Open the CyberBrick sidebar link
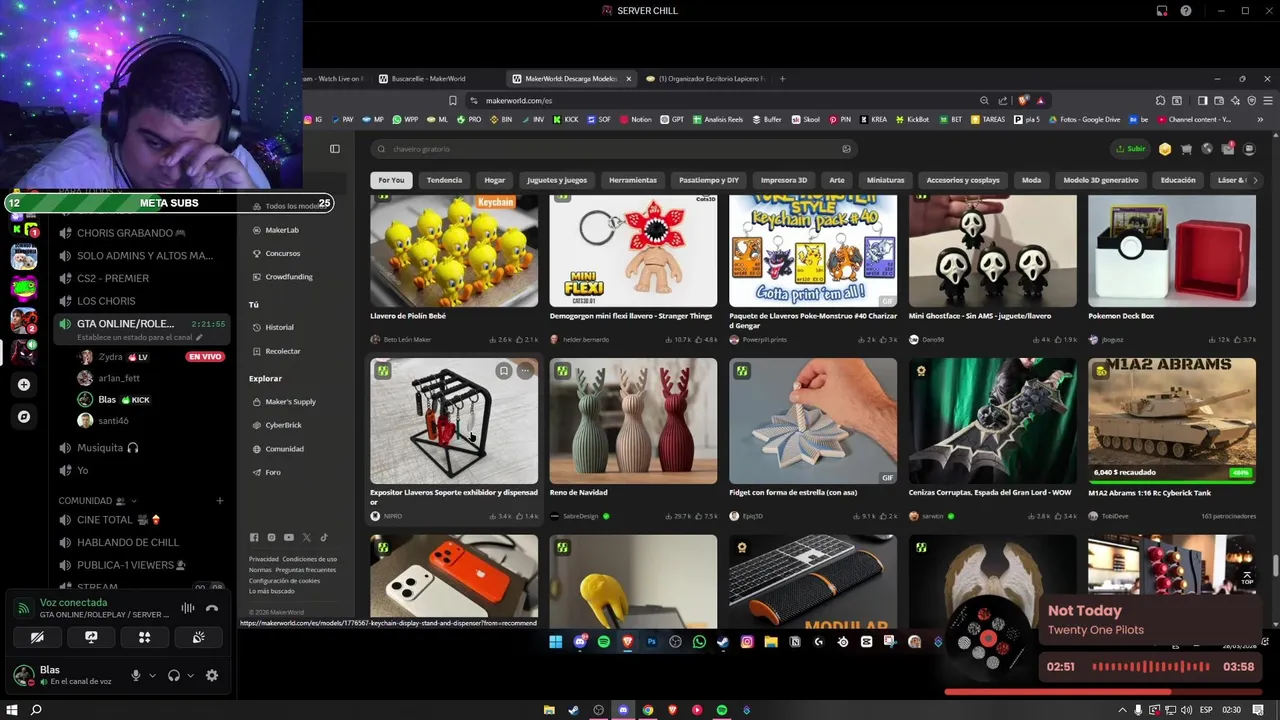This screenshot has width=1280, height=720. point(283,425)
